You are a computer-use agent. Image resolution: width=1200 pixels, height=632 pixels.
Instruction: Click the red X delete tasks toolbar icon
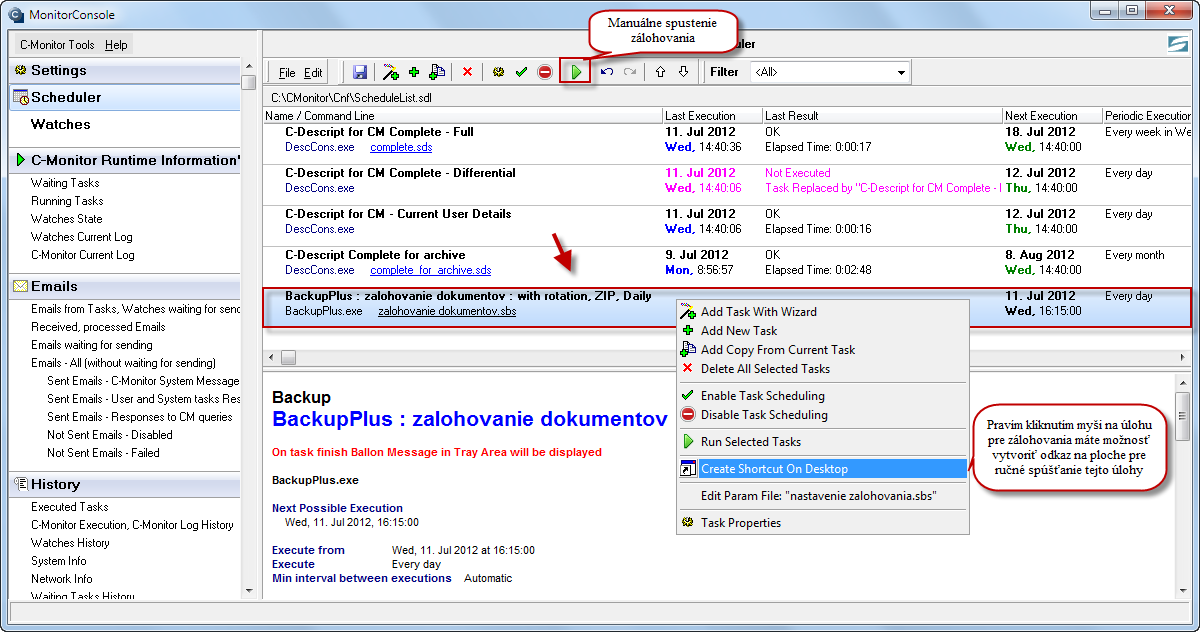pos(467,72)
